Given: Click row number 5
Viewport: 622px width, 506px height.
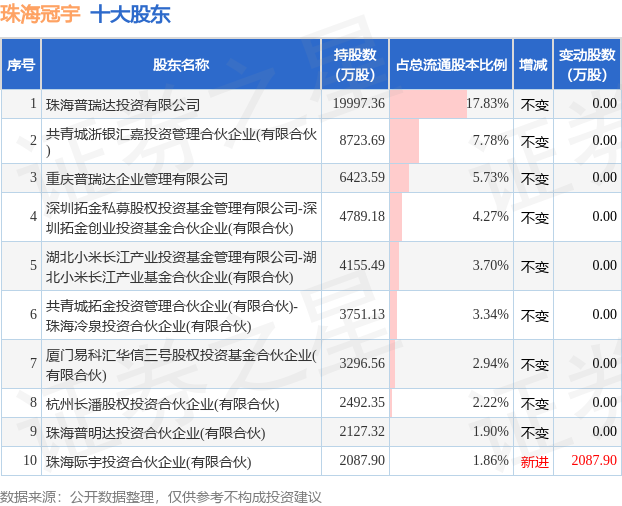Looking at the screenshot, I should click(33, 265).
